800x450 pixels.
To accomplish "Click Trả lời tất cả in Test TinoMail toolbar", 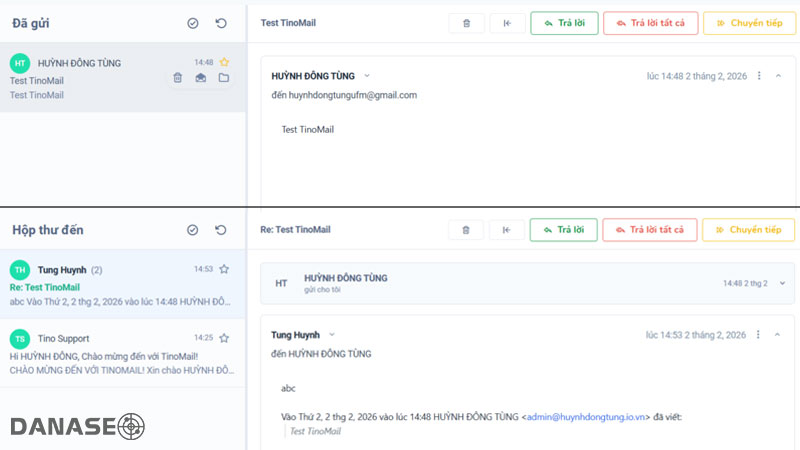I will coord(651,23).
